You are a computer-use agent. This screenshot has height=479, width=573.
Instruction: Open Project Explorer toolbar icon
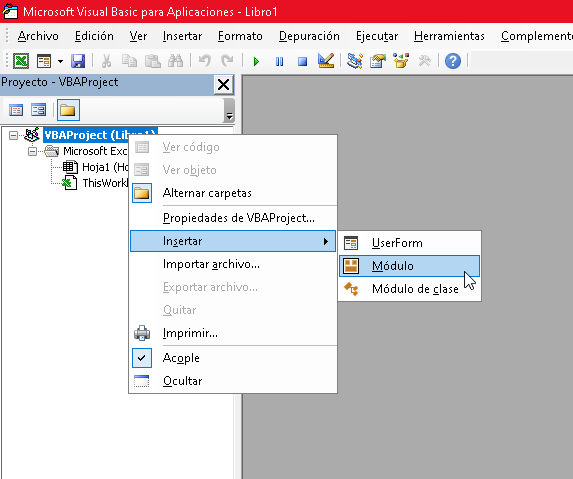pyautogui.click(x=355, y=61)
